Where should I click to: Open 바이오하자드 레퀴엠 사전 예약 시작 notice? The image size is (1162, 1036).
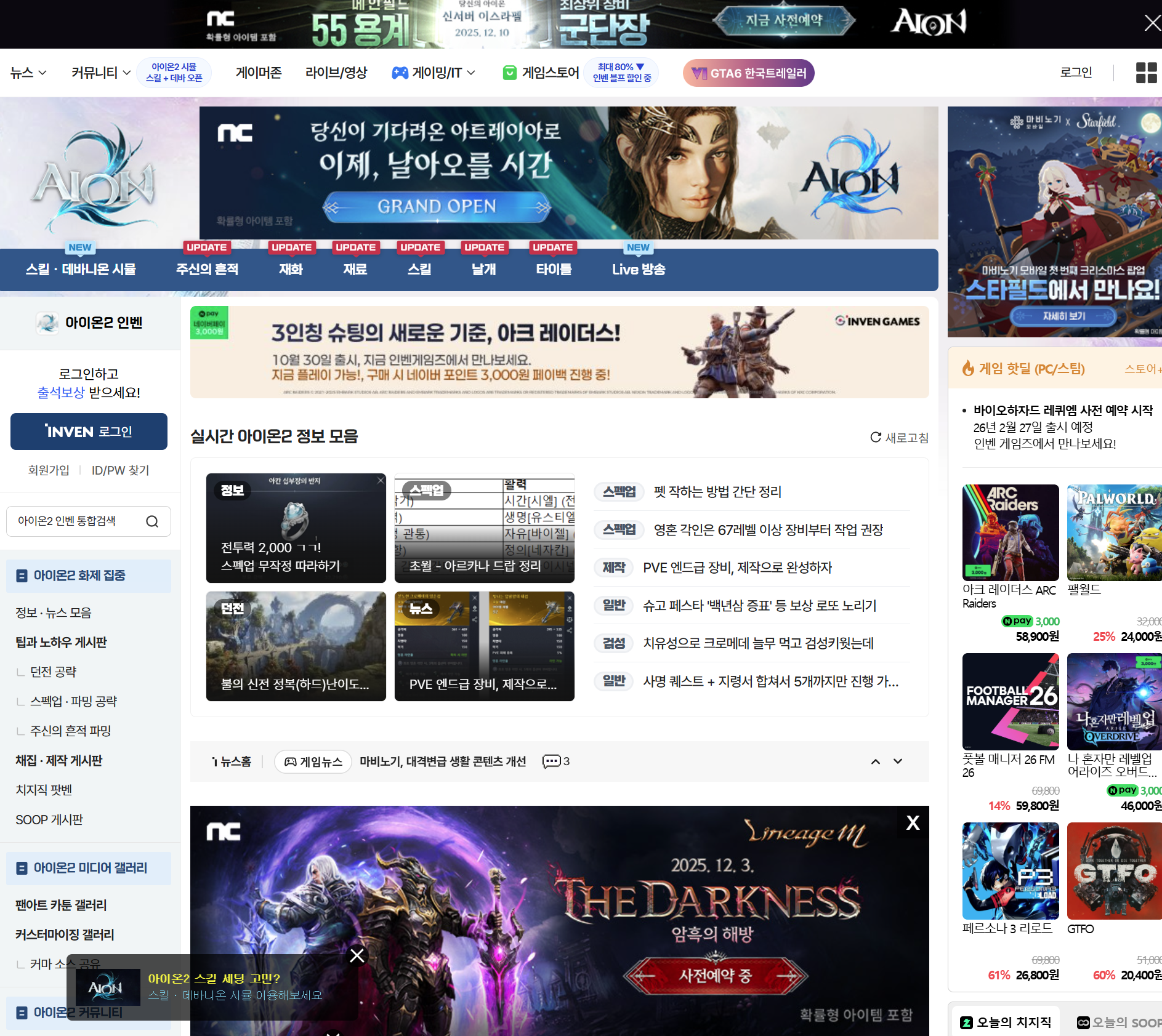coord(1063,411)
